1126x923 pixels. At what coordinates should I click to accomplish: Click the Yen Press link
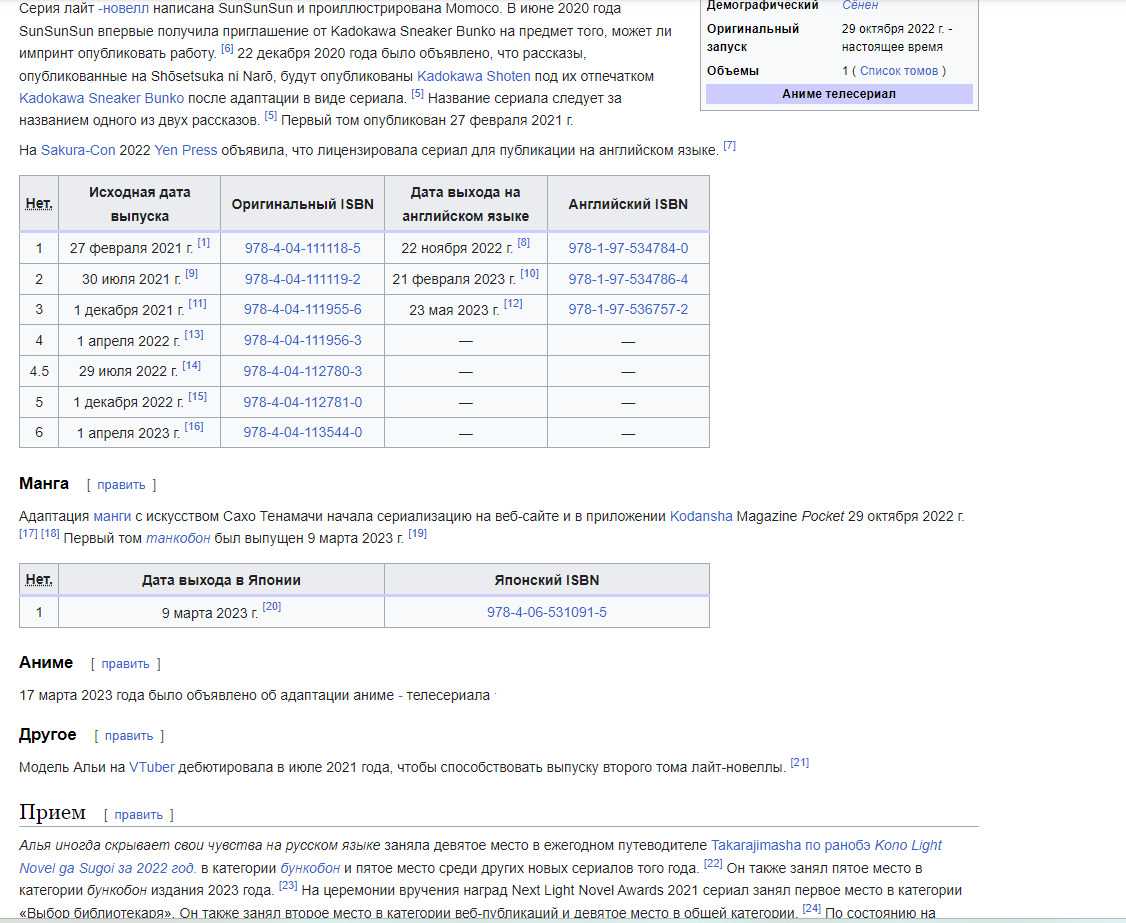(186, 150)
